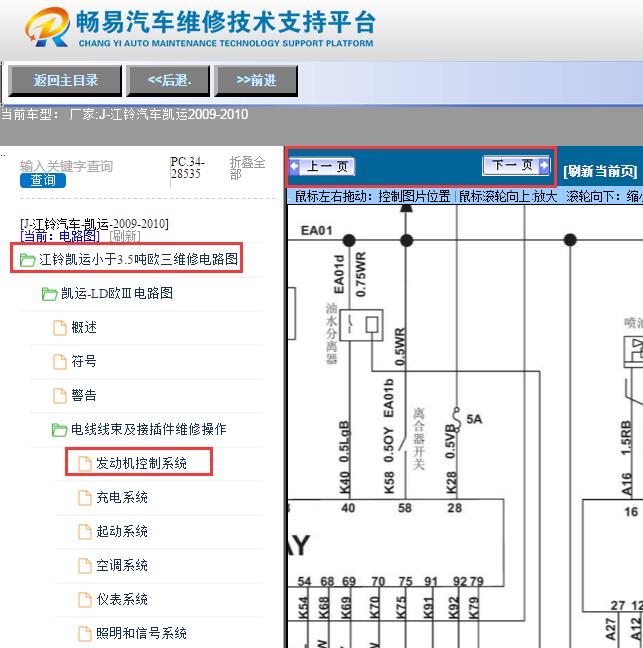Click the right arrow icon on 下一页
This screenshot has height=648, width=643.
point(544,166)
